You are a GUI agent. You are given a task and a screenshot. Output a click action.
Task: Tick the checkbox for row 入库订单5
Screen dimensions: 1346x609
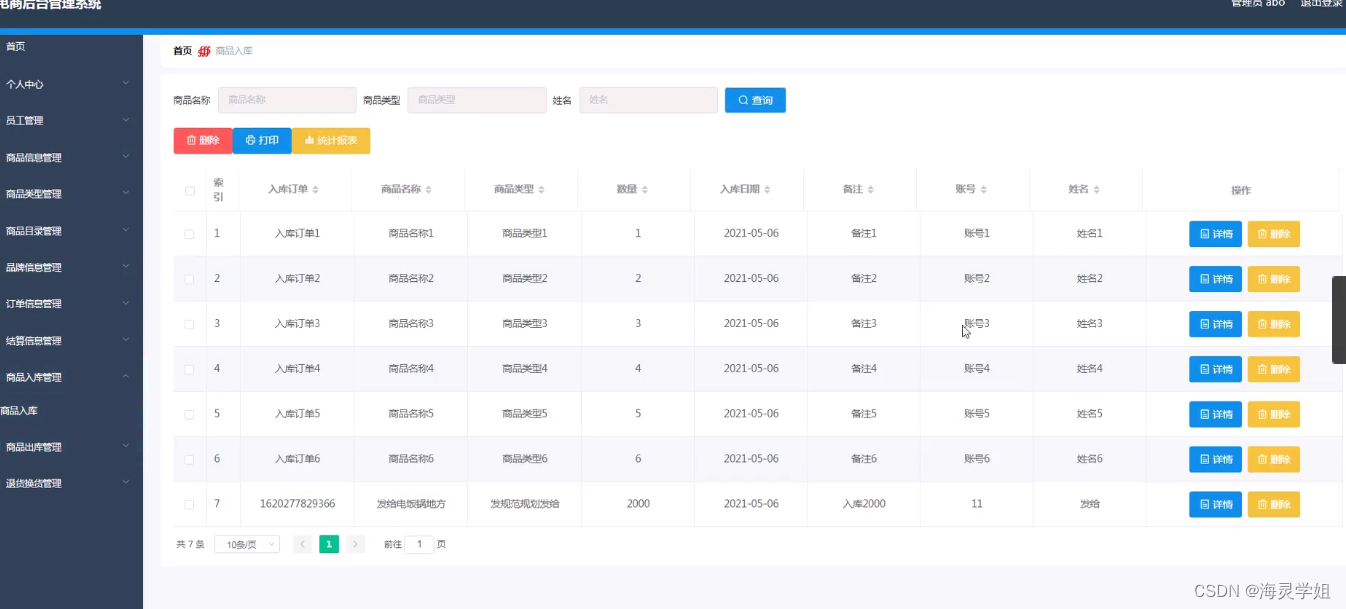tap(189, 414)
